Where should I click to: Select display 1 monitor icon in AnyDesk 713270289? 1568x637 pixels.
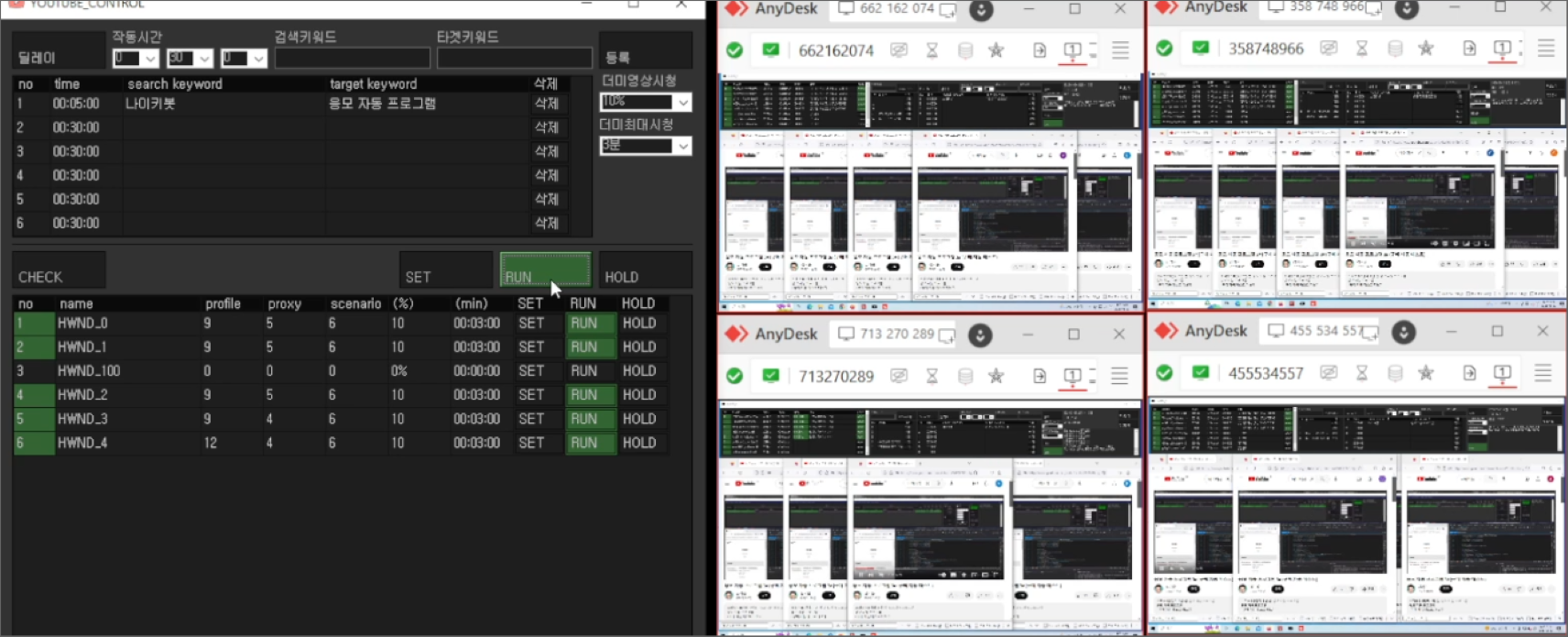[1072, 376]
